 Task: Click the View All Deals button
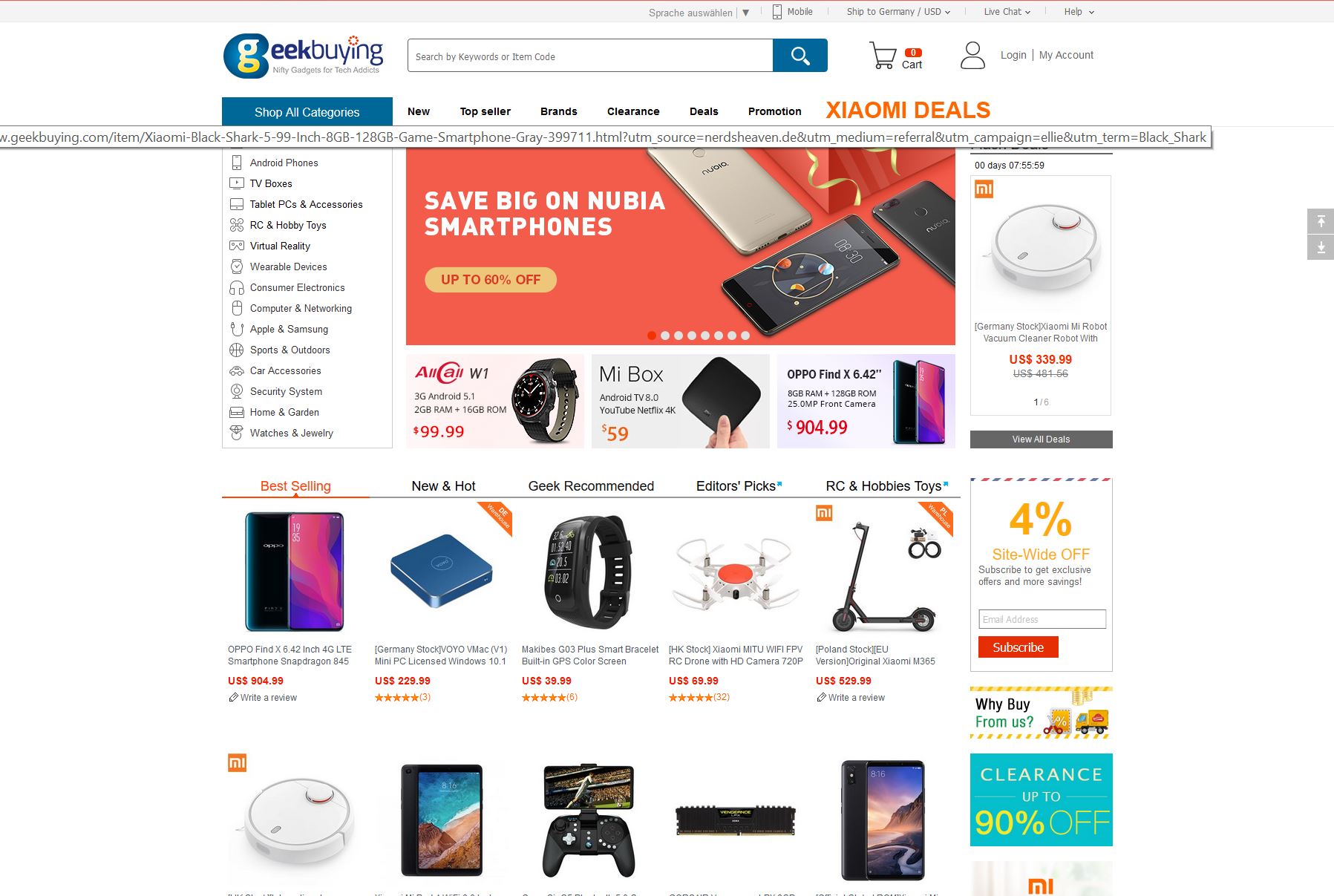1041,439
